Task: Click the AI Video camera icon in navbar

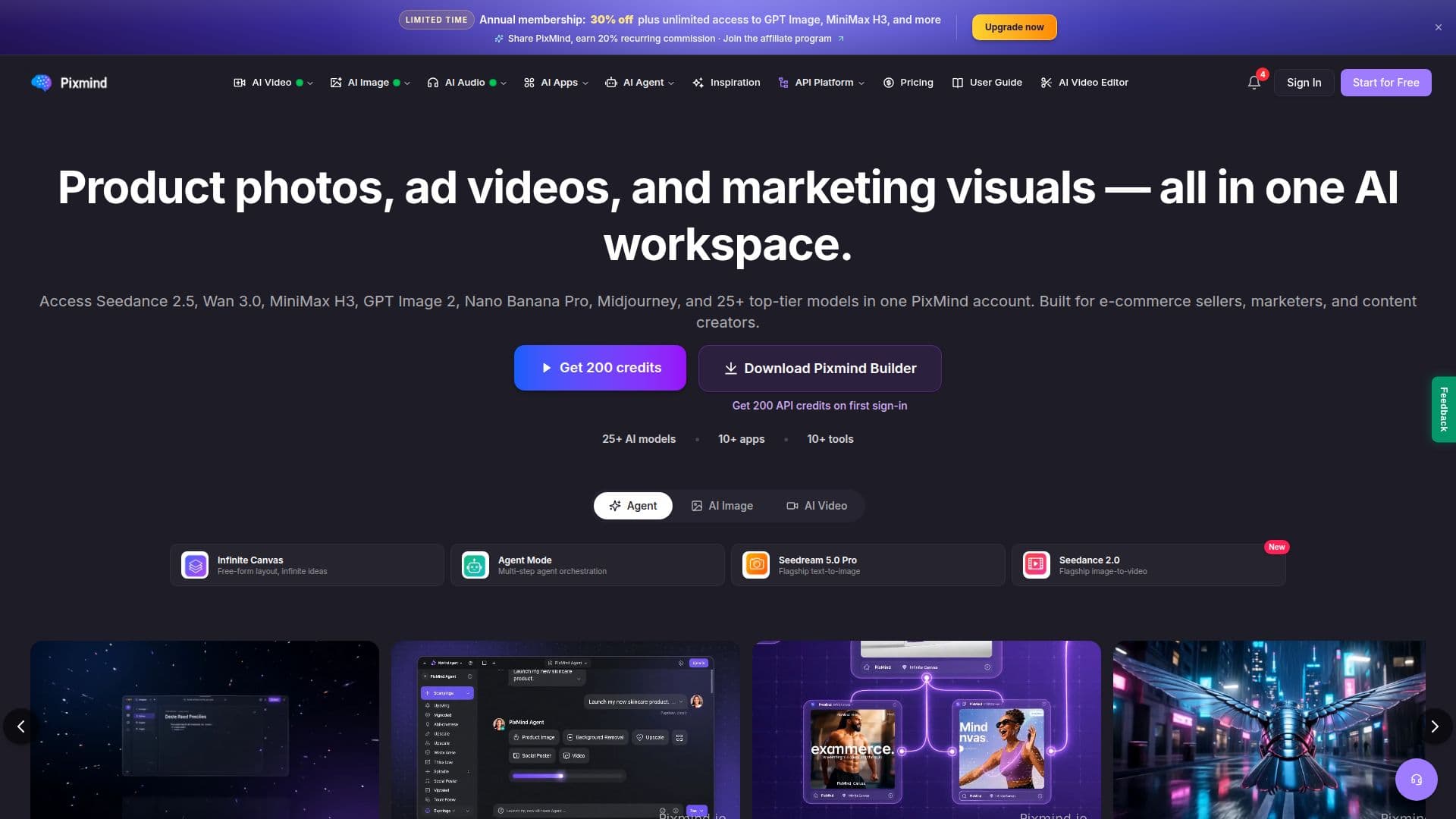Action: pyautogui.click(x=240, y=83)
